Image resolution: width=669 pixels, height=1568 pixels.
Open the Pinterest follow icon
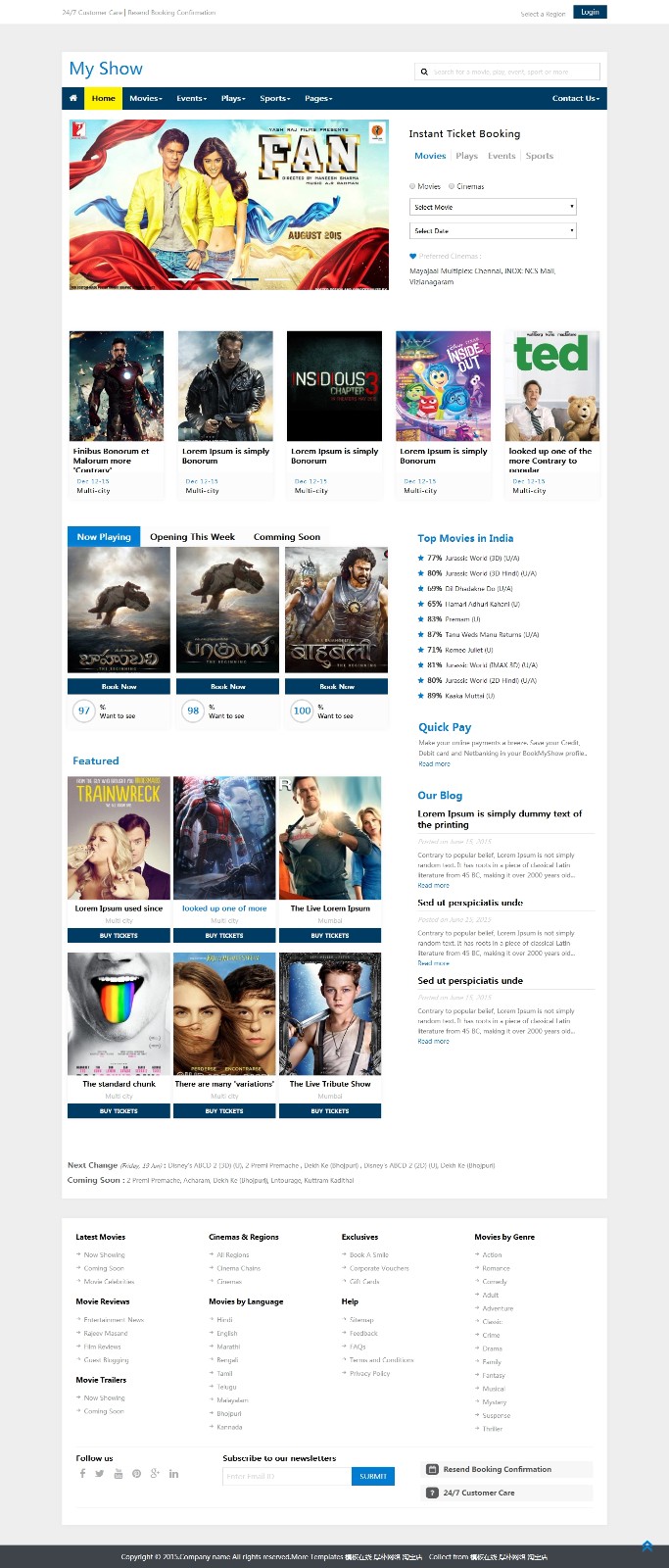(x=137, y=1474)
